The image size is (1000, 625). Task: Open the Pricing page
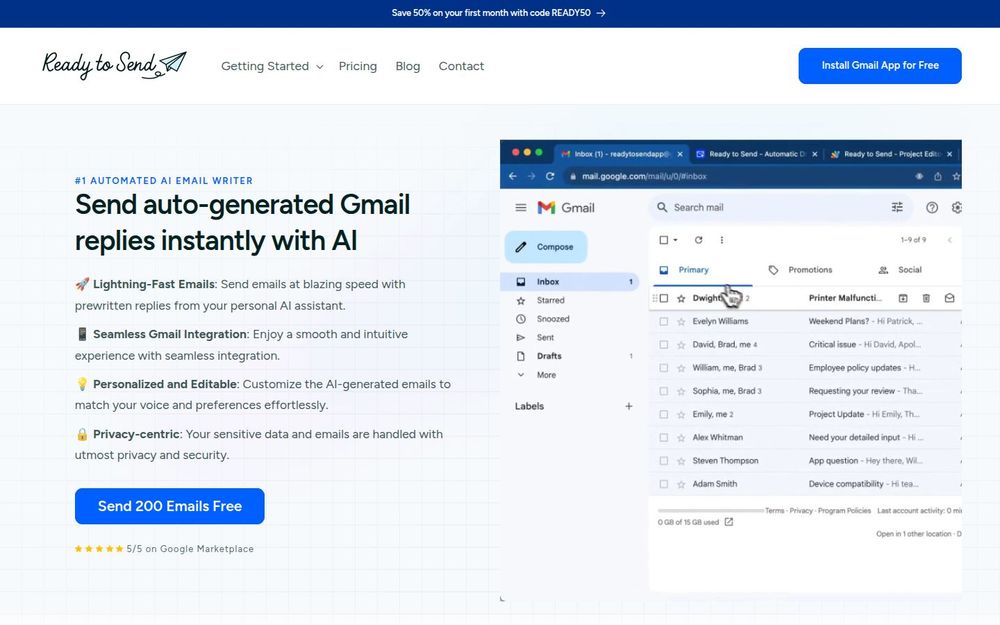[358, 66]
